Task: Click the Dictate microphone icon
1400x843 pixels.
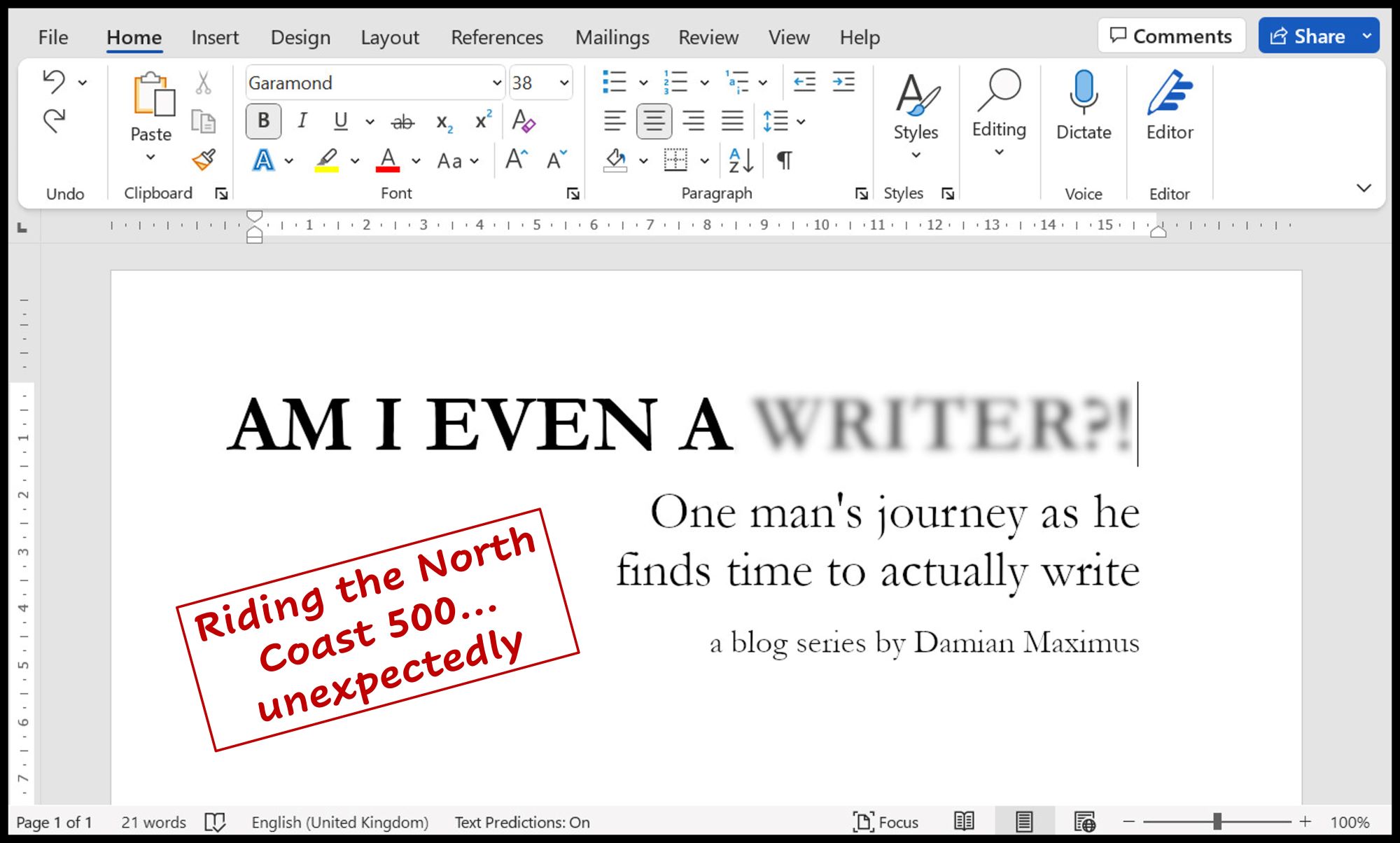Action: point(1083,92)
